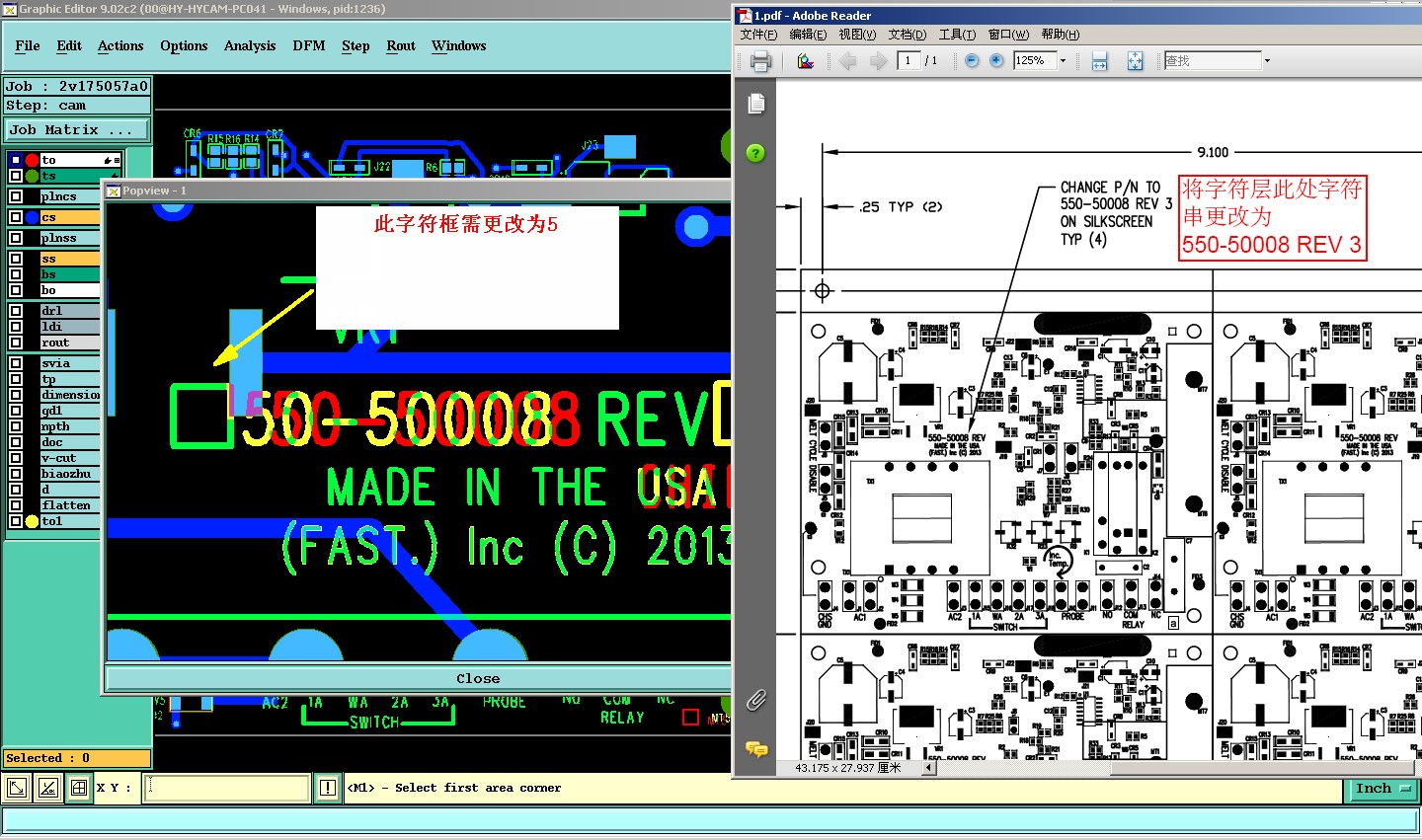Open the DFM menu

(309, 45)
